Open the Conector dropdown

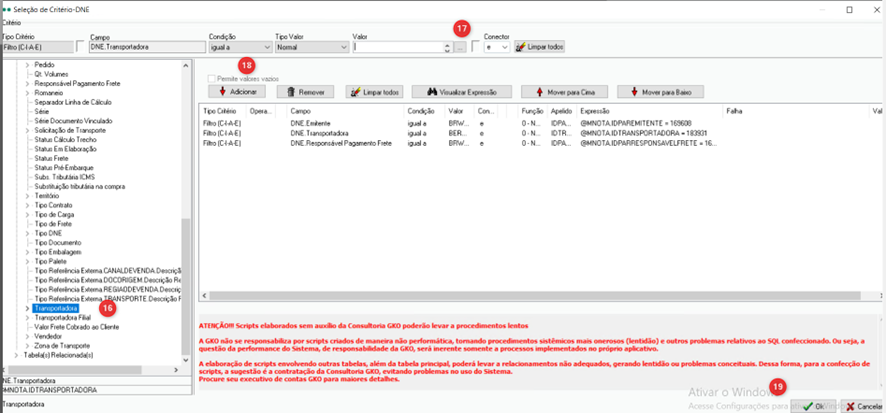click(505, 47)
